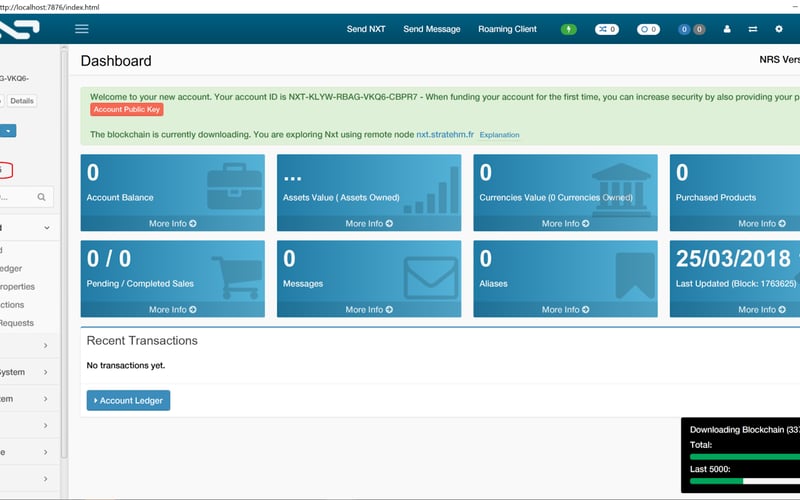Open More Info for Messages
Screen dimensions: 800x500
[369, 310]
